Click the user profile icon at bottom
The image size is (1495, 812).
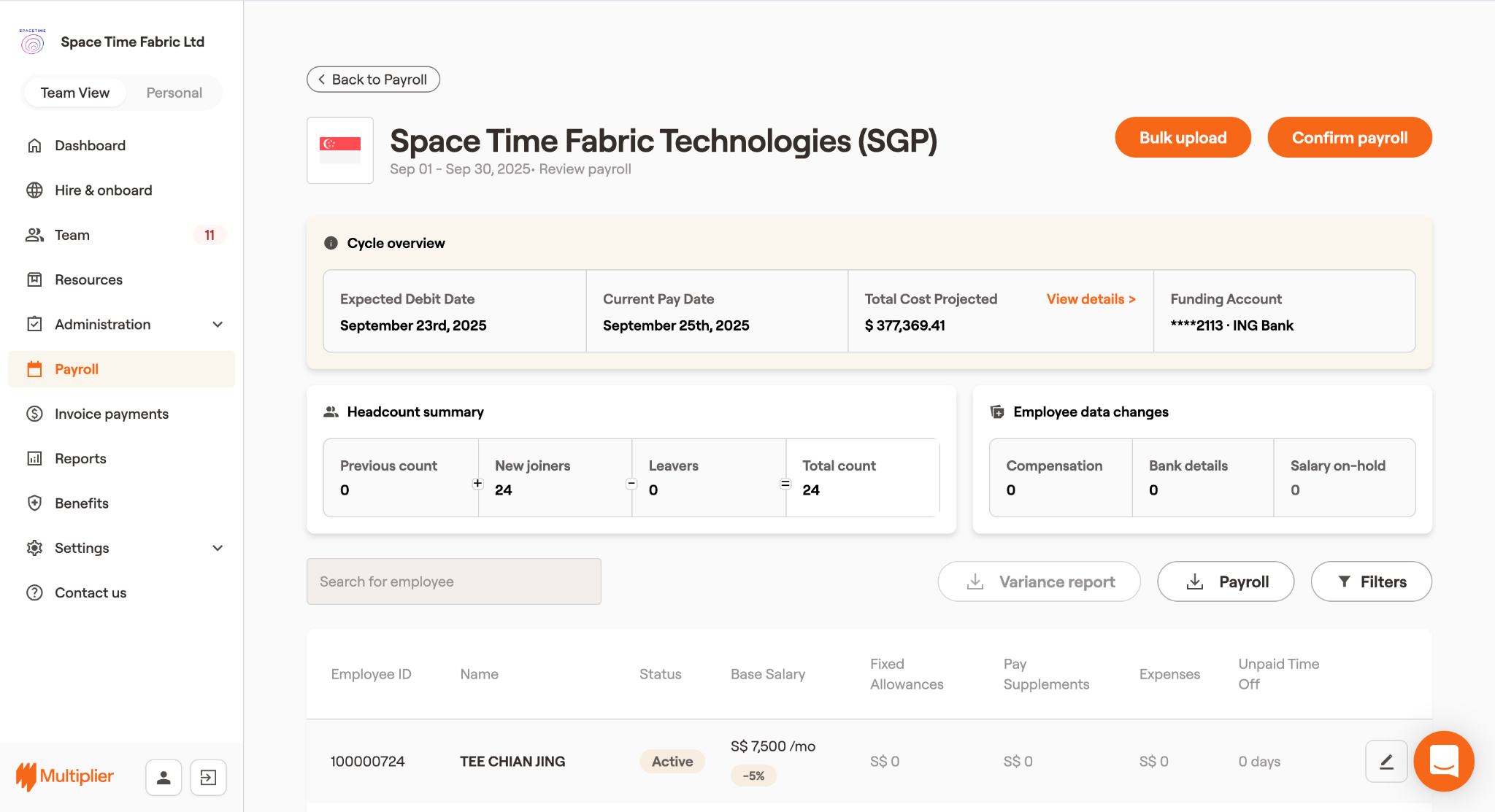pos(164,778)
